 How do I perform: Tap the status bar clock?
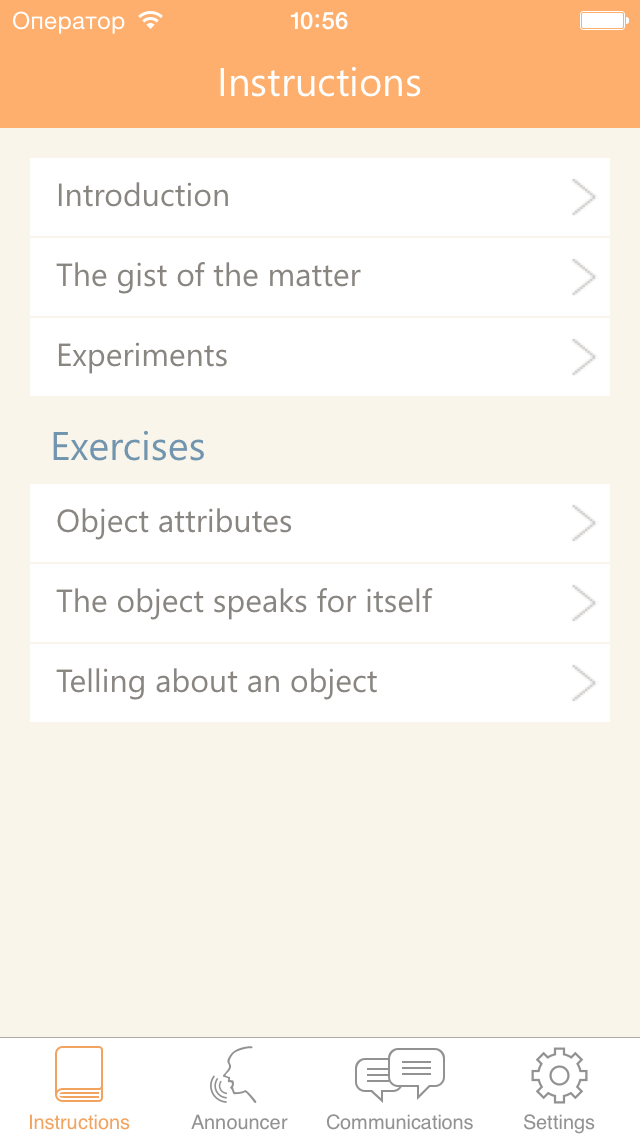[x=319, y=21]
